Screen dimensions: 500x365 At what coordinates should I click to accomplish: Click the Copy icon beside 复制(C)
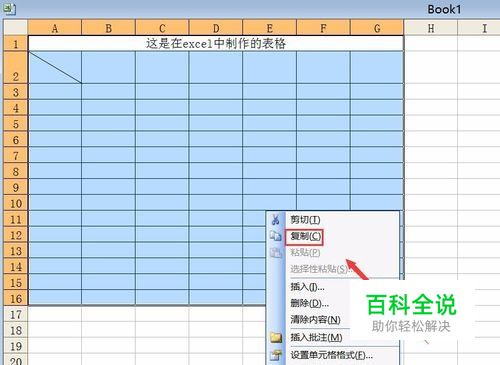(276, 236)
